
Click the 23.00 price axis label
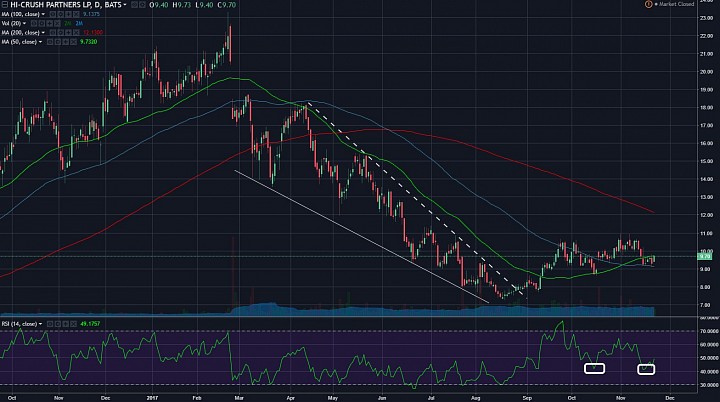tap(706, 18)
